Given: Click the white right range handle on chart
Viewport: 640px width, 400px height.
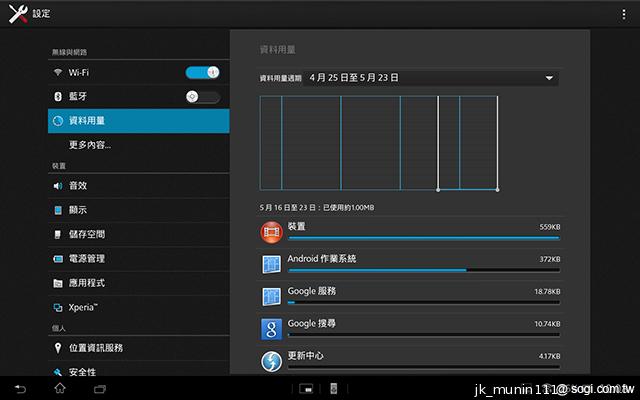Looking at the screenshot, I should pos(497,143).
